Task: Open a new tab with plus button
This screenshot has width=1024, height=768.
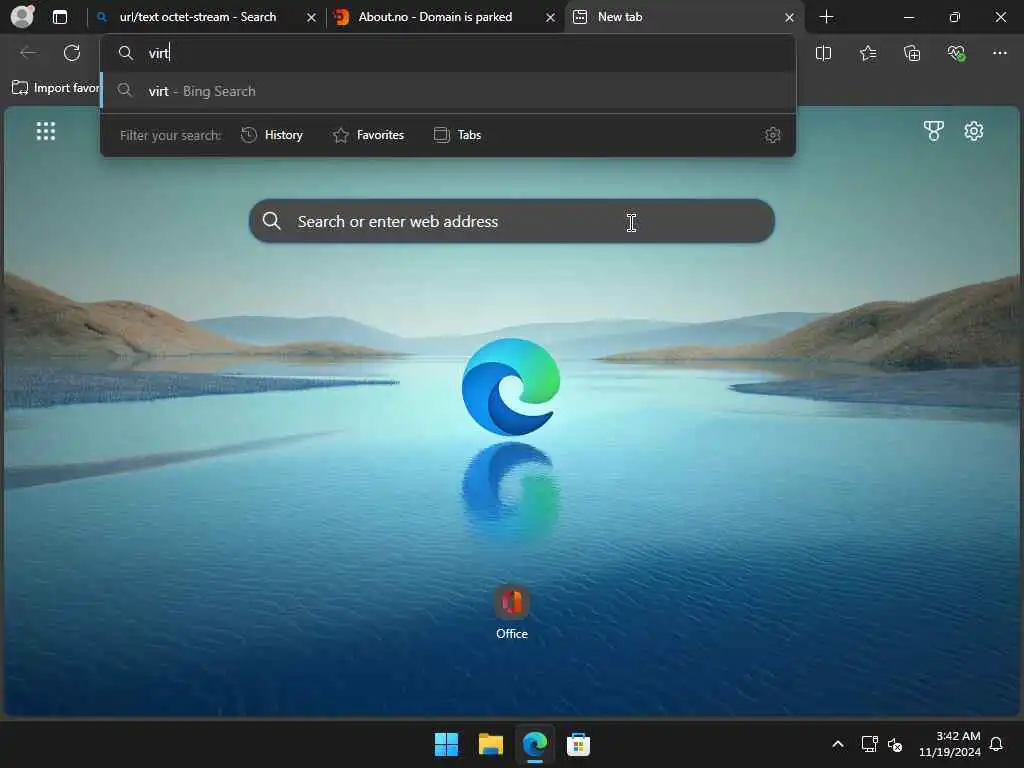Action: 826,17
